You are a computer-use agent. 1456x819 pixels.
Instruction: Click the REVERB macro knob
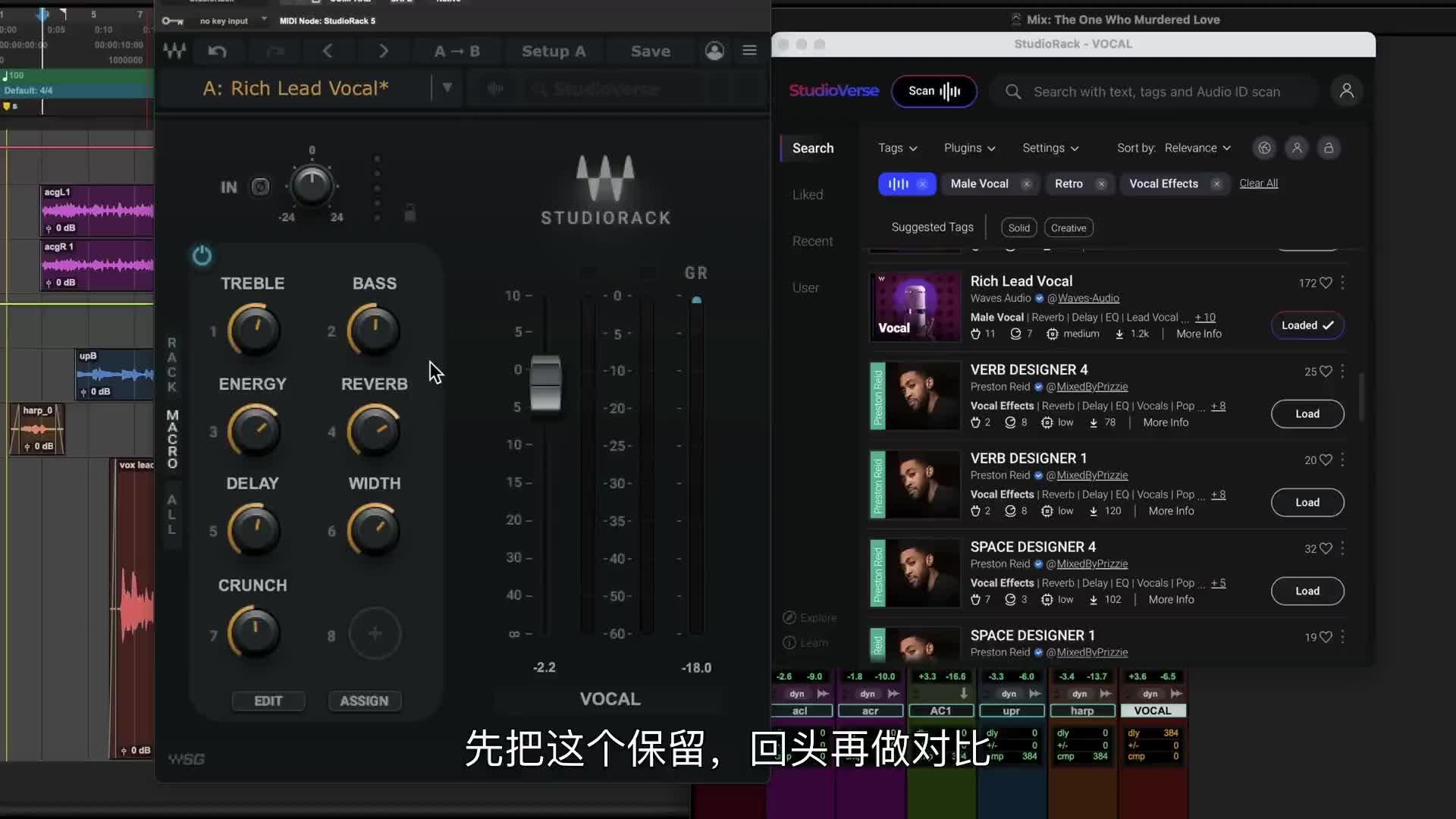(x=374, y=431)
